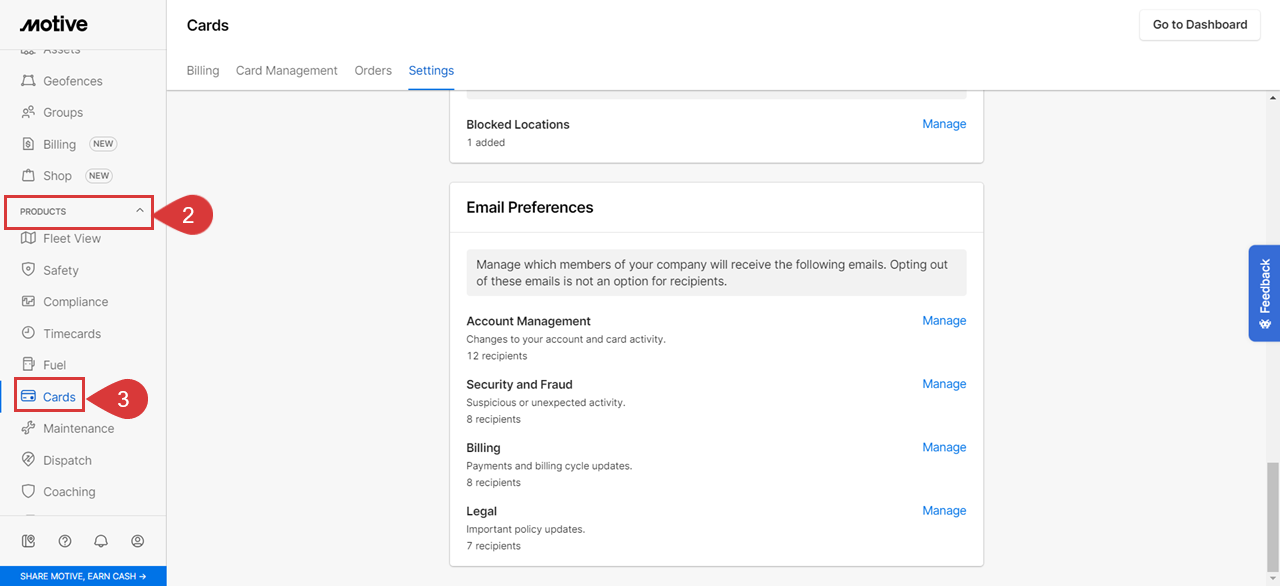Go to the Safety shield item
The image size is (1280, 586).
pos(60,270)
